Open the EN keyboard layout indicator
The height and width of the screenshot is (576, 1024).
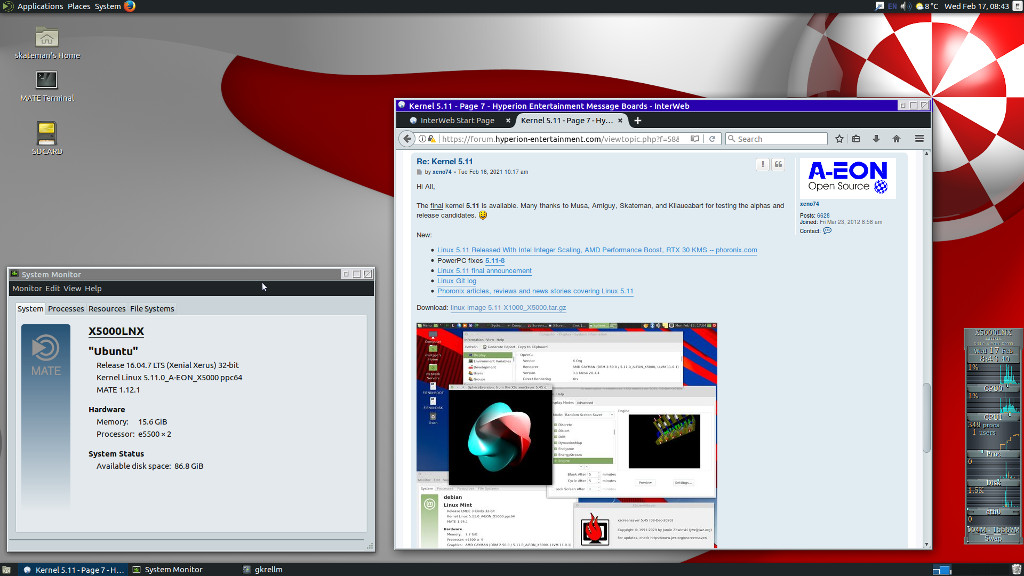click(x=892, y=6)
